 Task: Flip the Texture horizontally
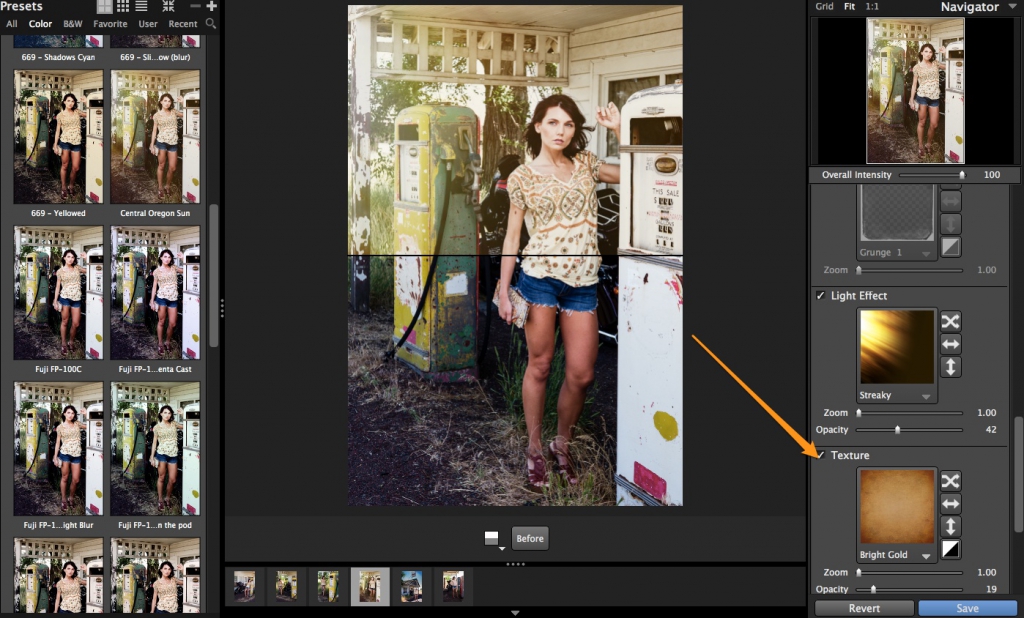pos(950,504)
